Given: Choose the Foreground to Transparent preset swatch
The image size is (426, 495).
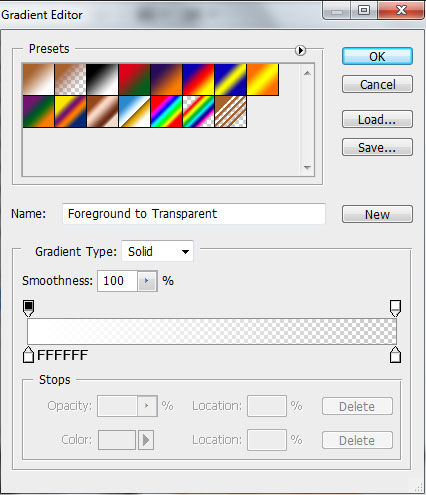Looking at the screenshot, I should (x=70, y=79).
